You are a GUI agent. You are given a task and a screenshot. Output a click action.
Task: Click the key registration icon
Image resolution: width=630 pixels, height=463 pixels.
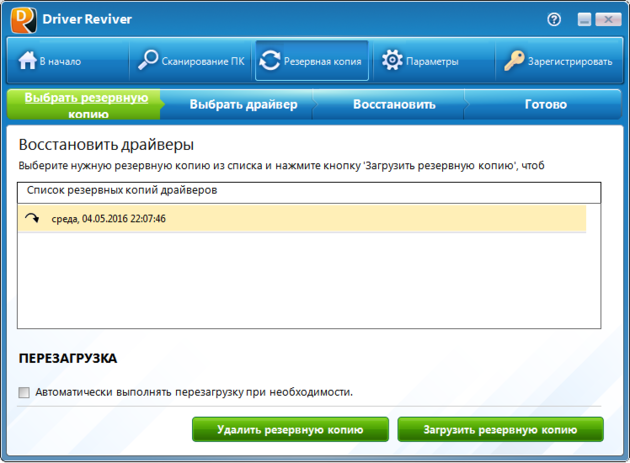tap(514, 61)
